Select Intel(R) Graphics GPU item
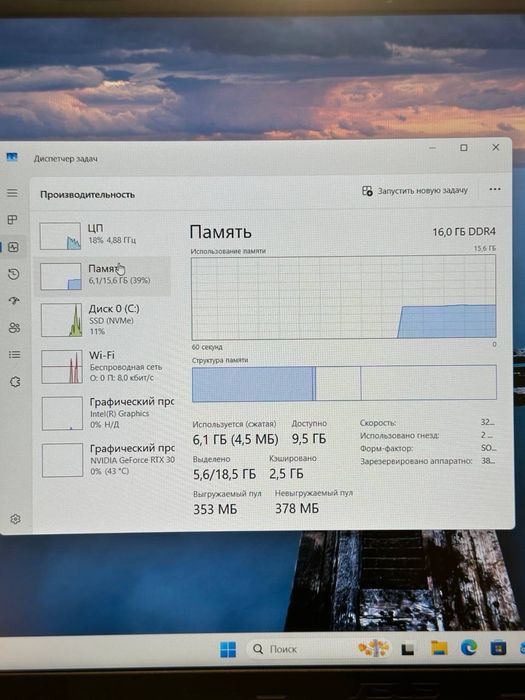 pyautogui.click(x=106, y=413)
